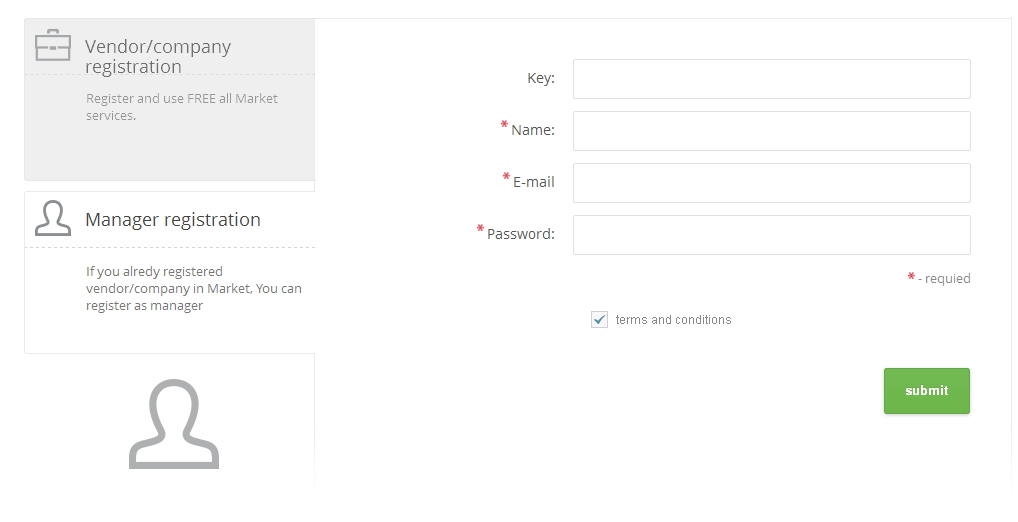
Task: Click into the Name text field
Action: 771,131
